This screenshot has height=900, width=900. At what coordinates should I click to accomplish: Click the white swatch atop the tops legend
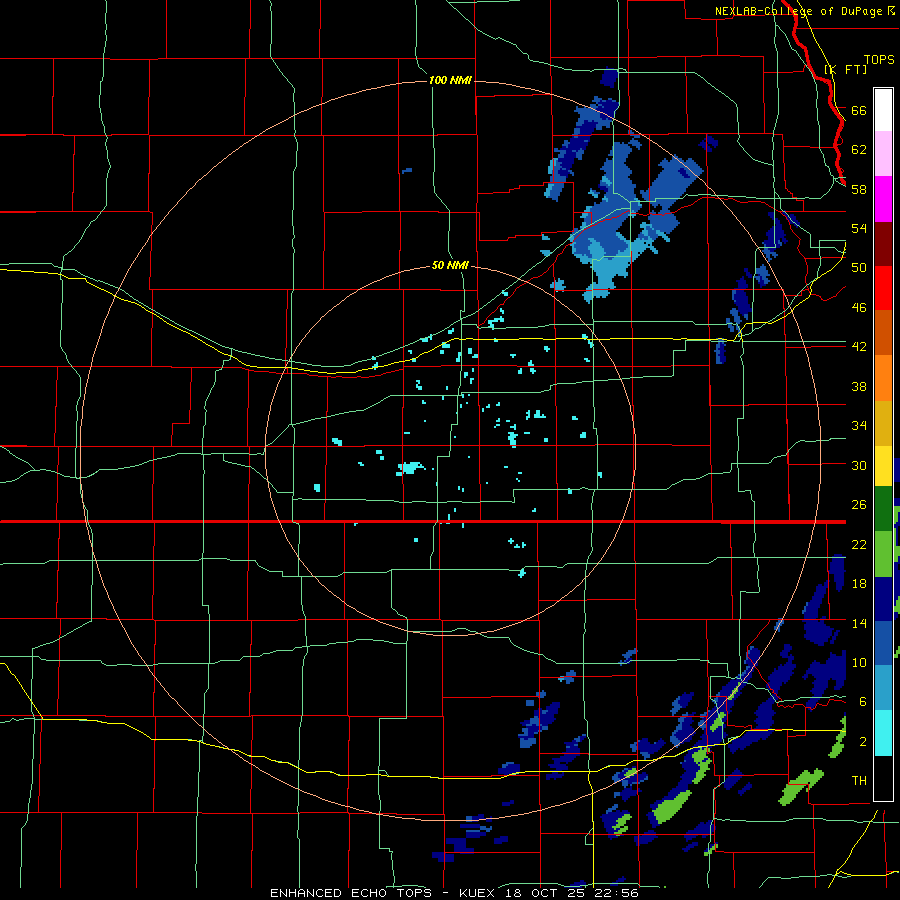point(883,110)
